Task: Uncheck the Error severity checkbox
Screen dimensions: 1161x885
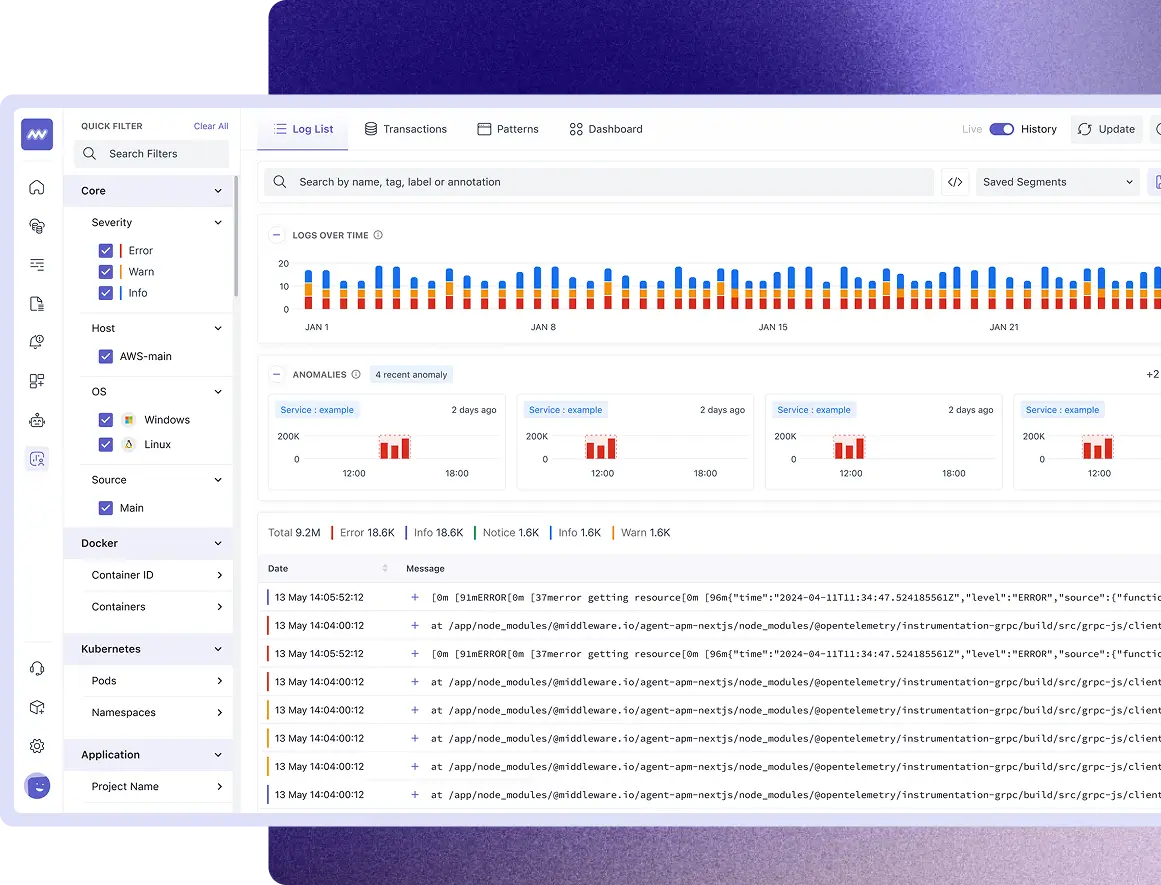Action: click(106, 251)
